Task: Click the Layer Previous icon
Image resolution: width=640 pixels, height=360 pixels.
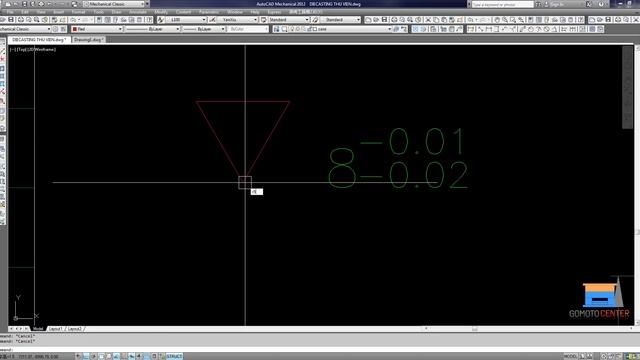Action: click(x=404, y=29)
